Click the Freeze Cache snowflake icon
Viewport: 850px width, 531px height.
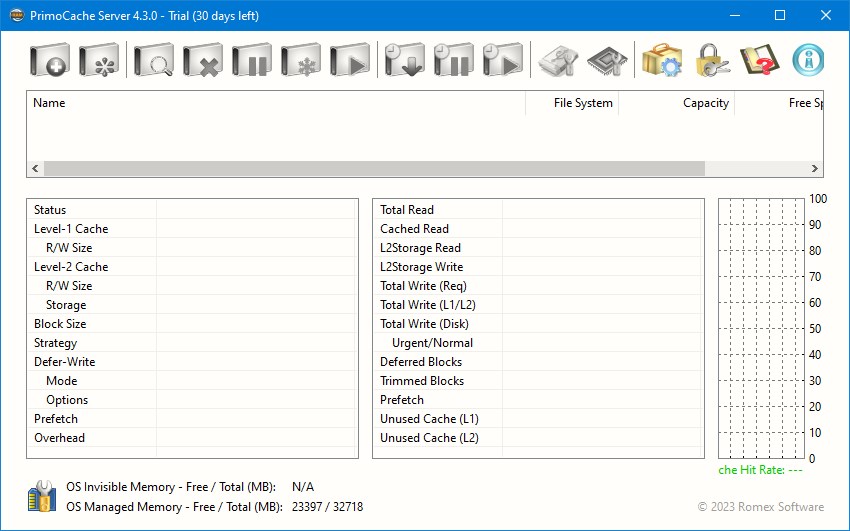click(x=301, y=60)
